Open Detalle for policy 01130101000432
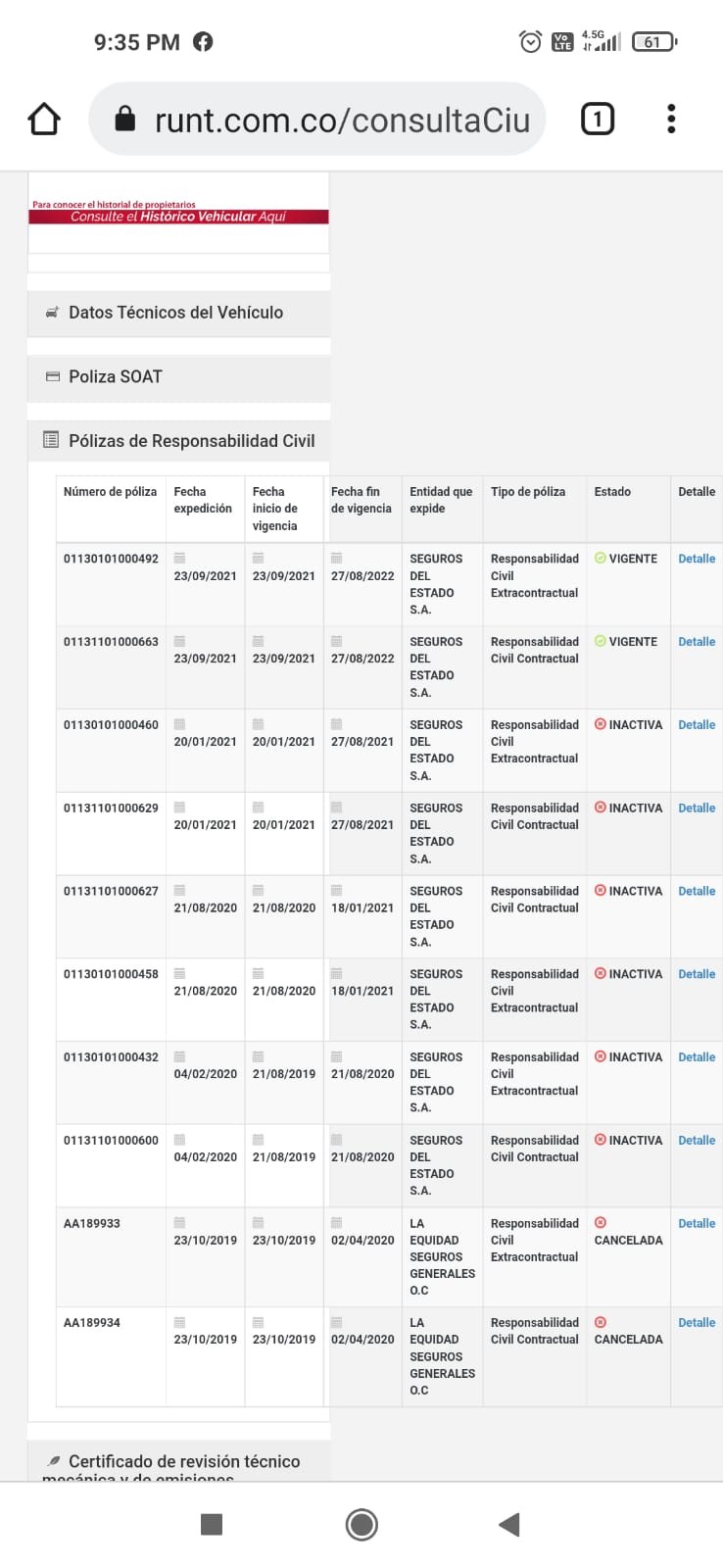The image size is (723, 1568). [x=697, y=1057]
